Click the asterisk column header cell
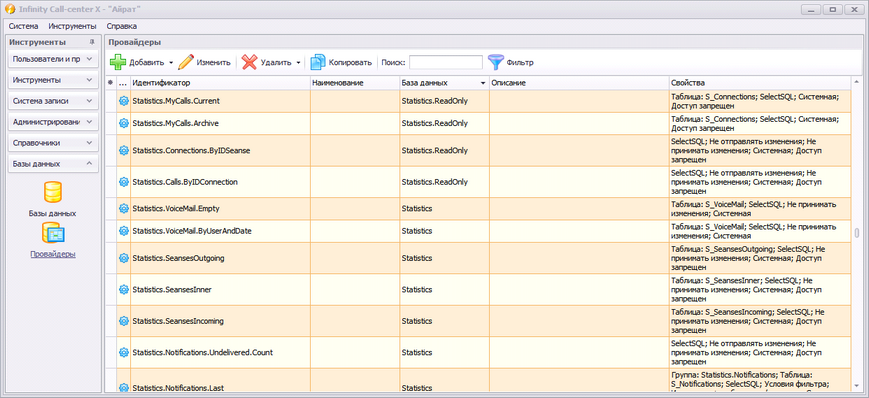The image size is (869, 398). click(110, 83)
